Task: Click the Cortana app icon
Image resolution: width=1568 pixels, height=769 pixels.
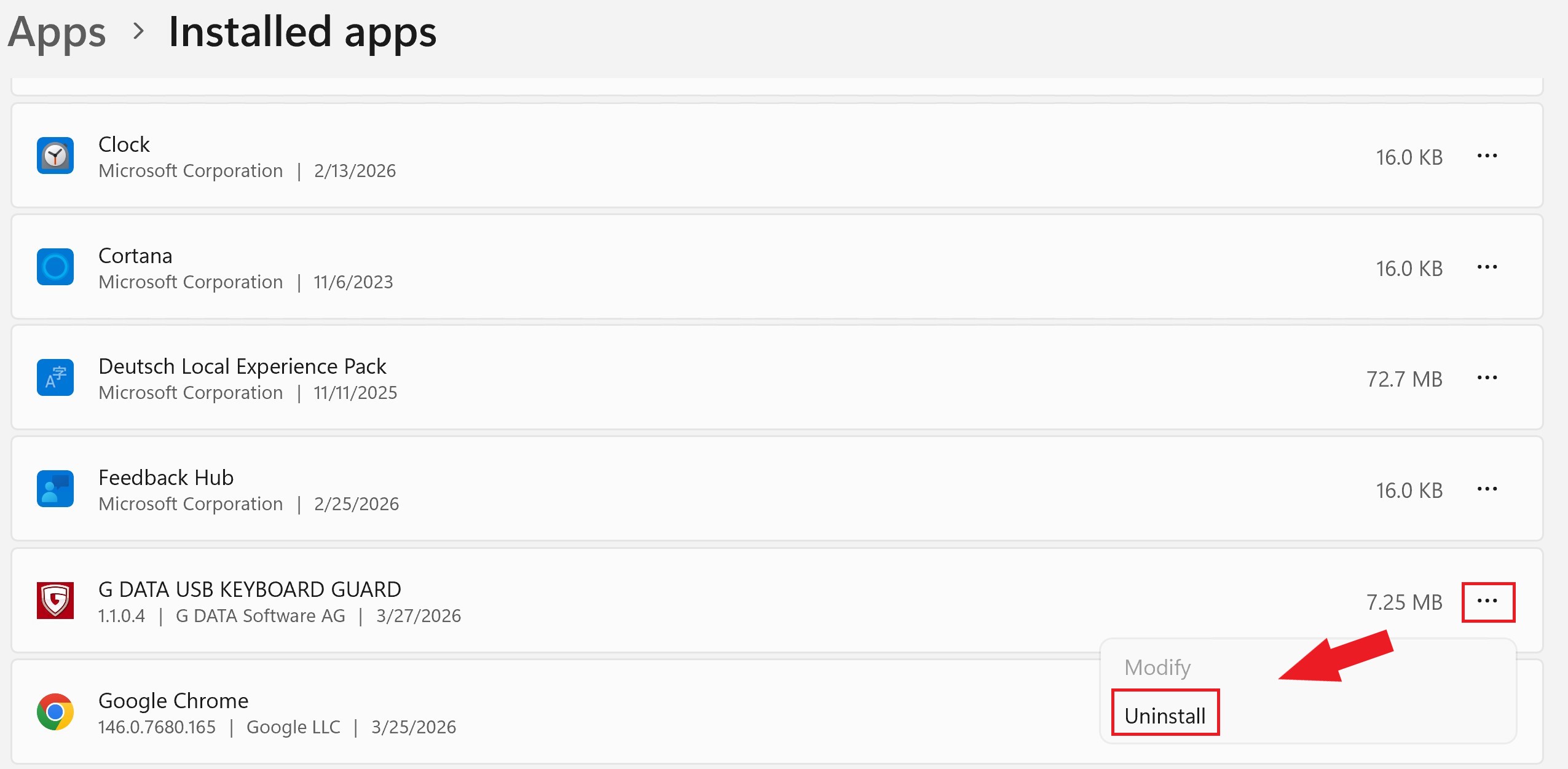Action: pos(55,267)
